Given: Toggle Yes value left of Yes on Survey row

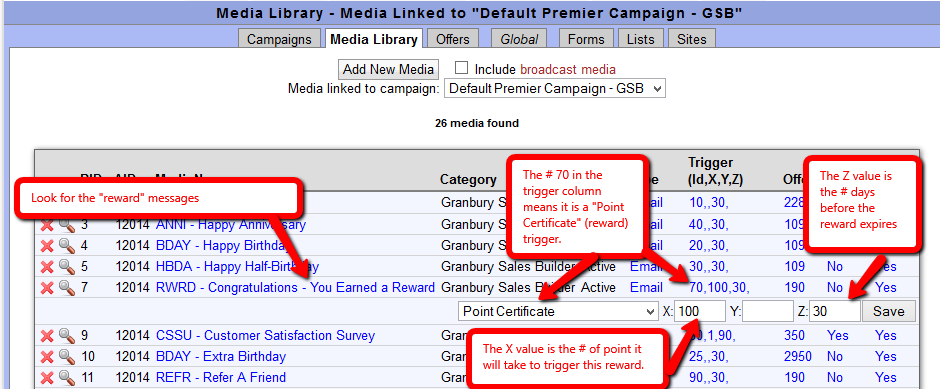Looking at the screenshot, I should [x=838, y=336].
